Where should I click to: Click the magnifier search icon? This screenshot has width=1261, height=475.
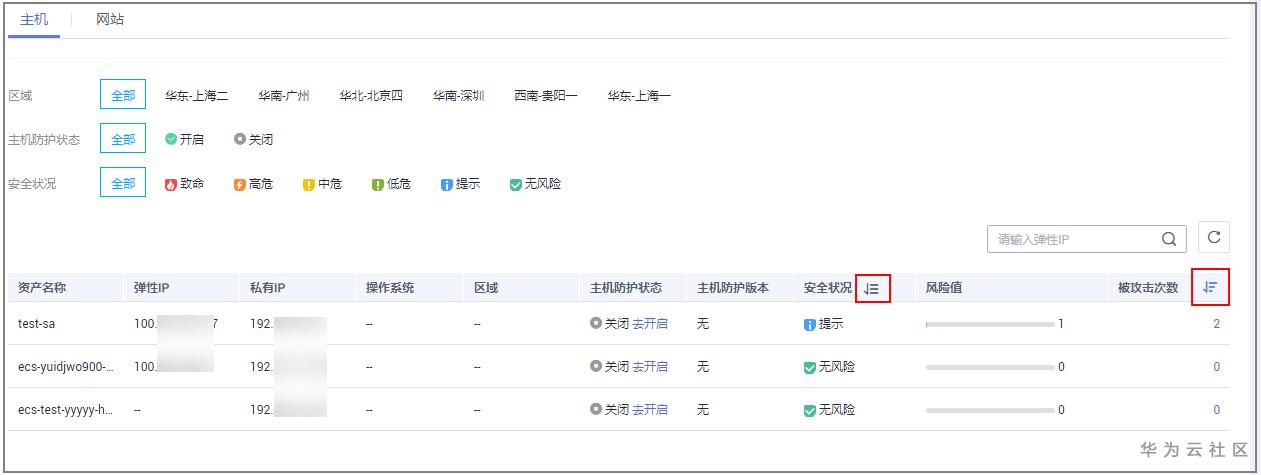[x=1169, y=240]
